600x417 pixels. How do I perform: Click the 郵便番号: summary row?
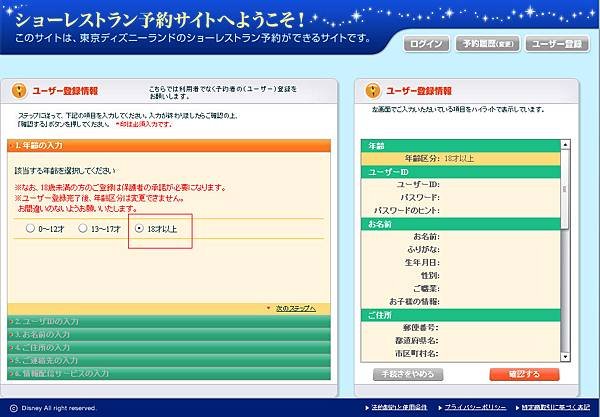(x=461, y=328)
